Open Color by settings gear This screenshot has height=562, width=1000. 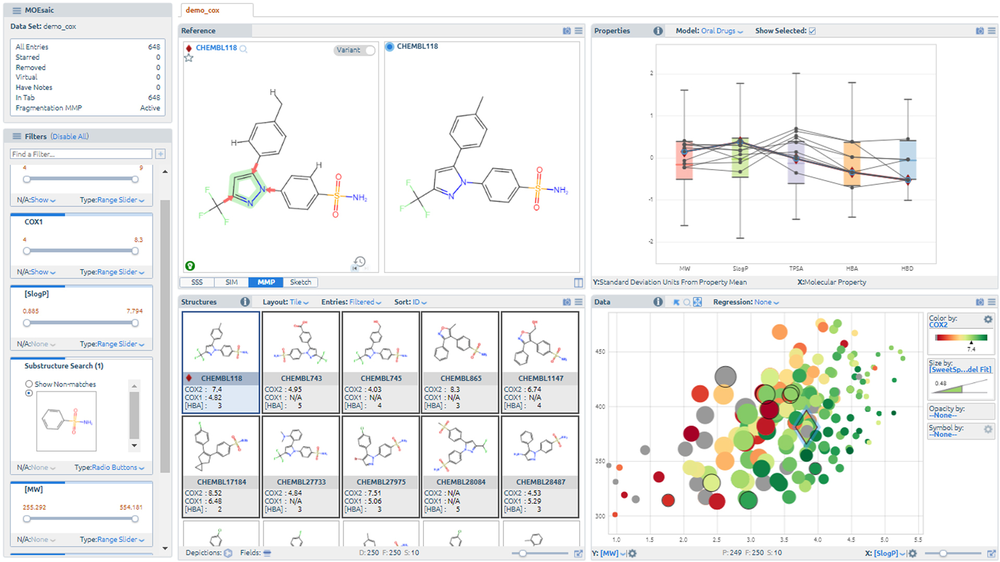click(988, 319)
